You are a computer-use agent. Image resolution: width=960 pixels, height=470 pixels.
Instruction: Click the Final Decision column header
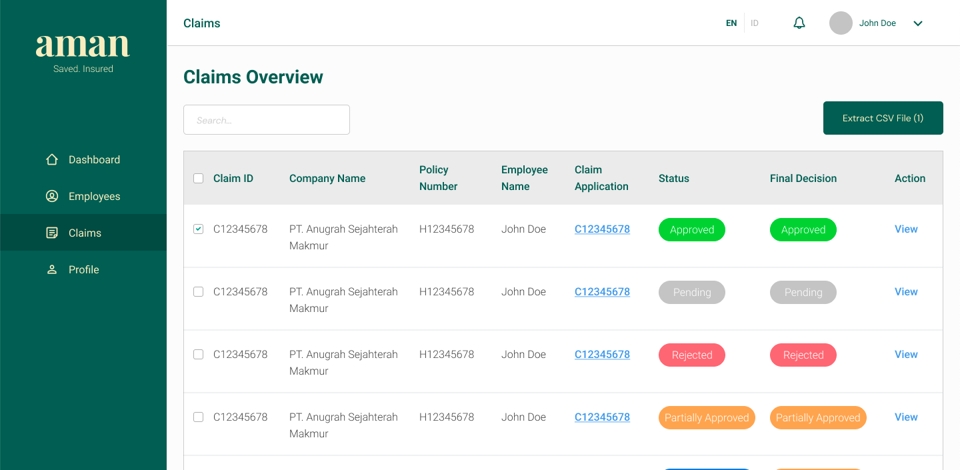[803, 179]
